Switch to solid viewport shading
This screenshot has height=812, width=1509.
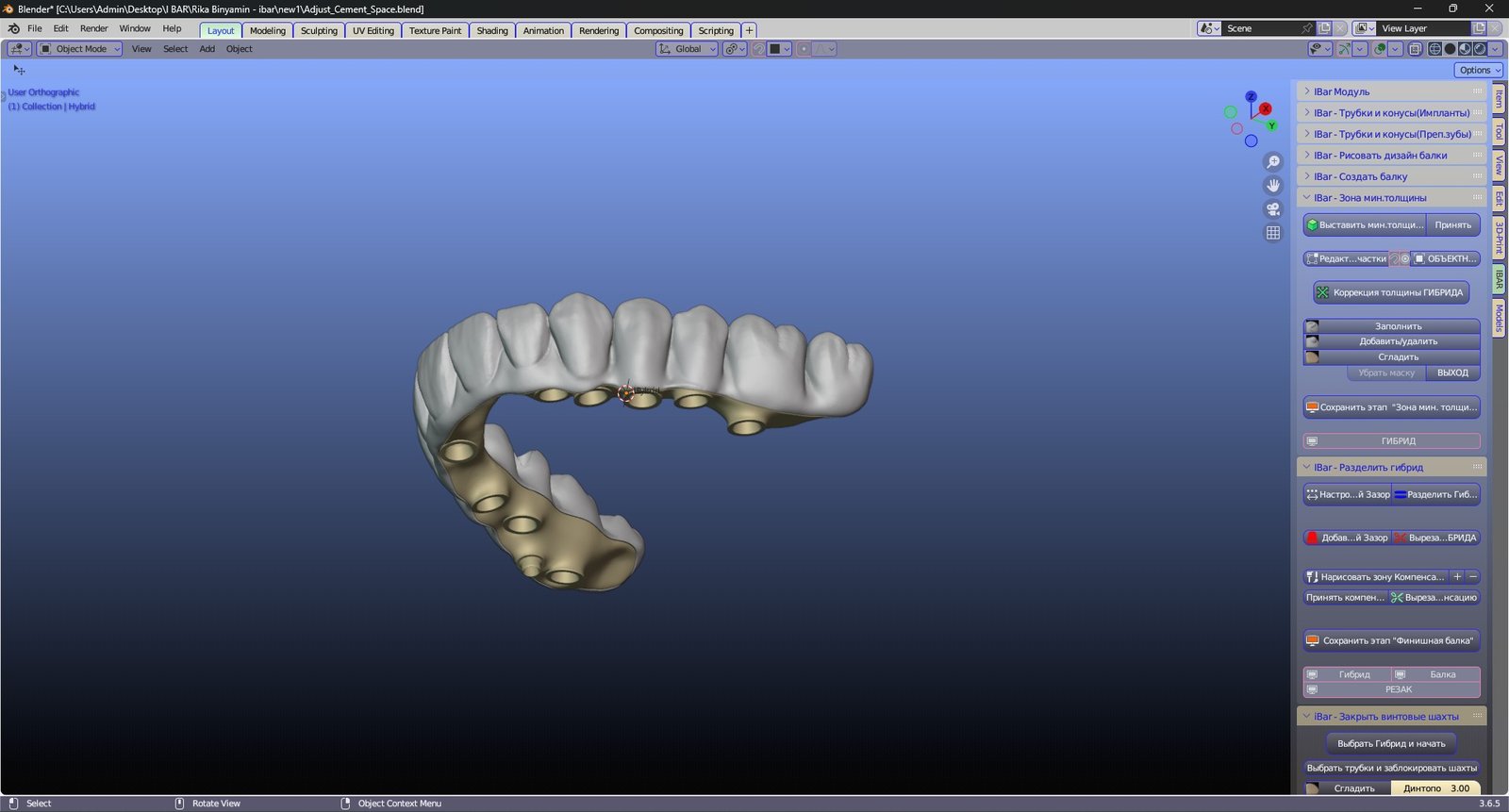click(x=1451, y=49)
